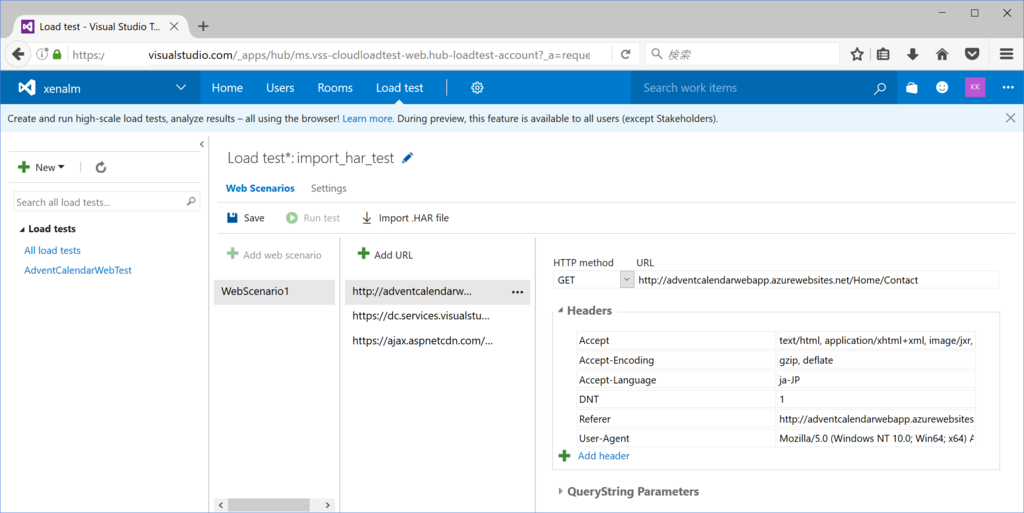Expand the QueryString Parameters section
The width and height of the screenshot is (1024, 513).
560,491
